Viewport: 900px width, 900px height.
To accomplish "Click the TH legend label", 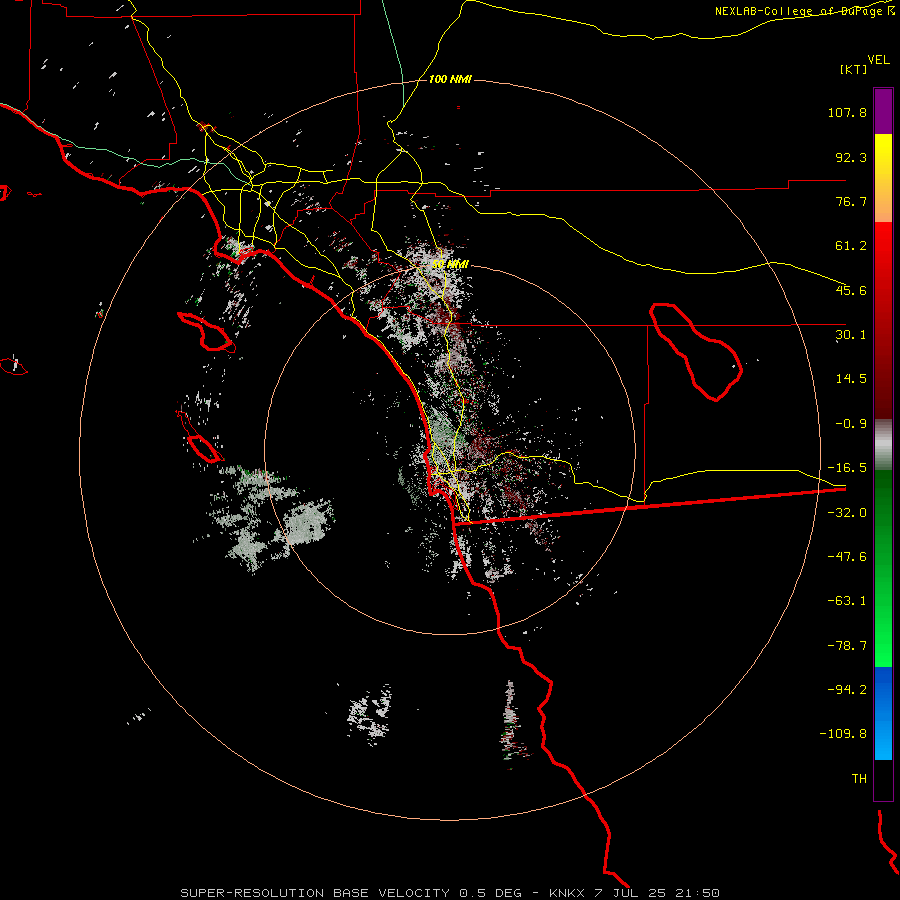I will [x=859, y=779].
